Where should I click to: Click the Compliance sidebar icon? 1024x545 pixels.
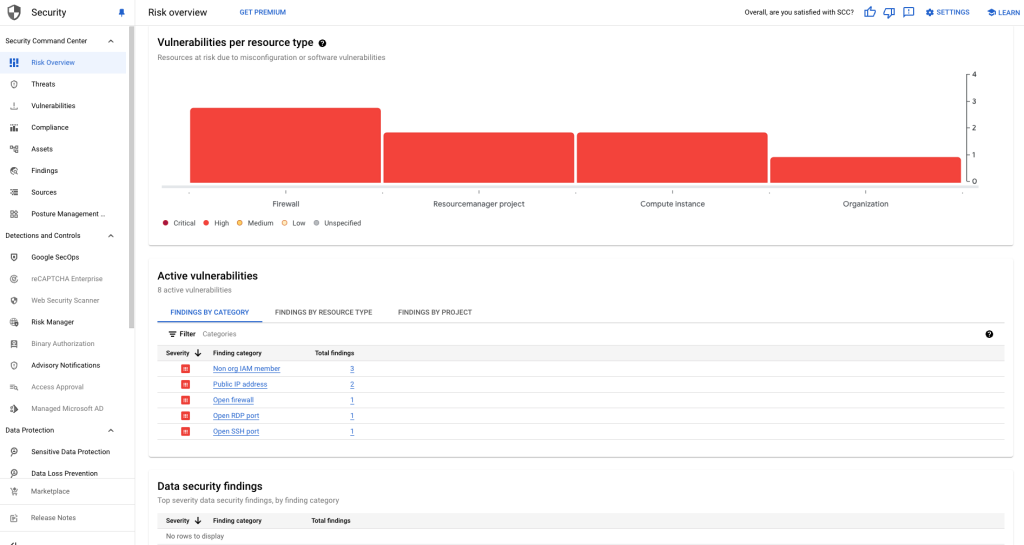(x=14, y=127)
